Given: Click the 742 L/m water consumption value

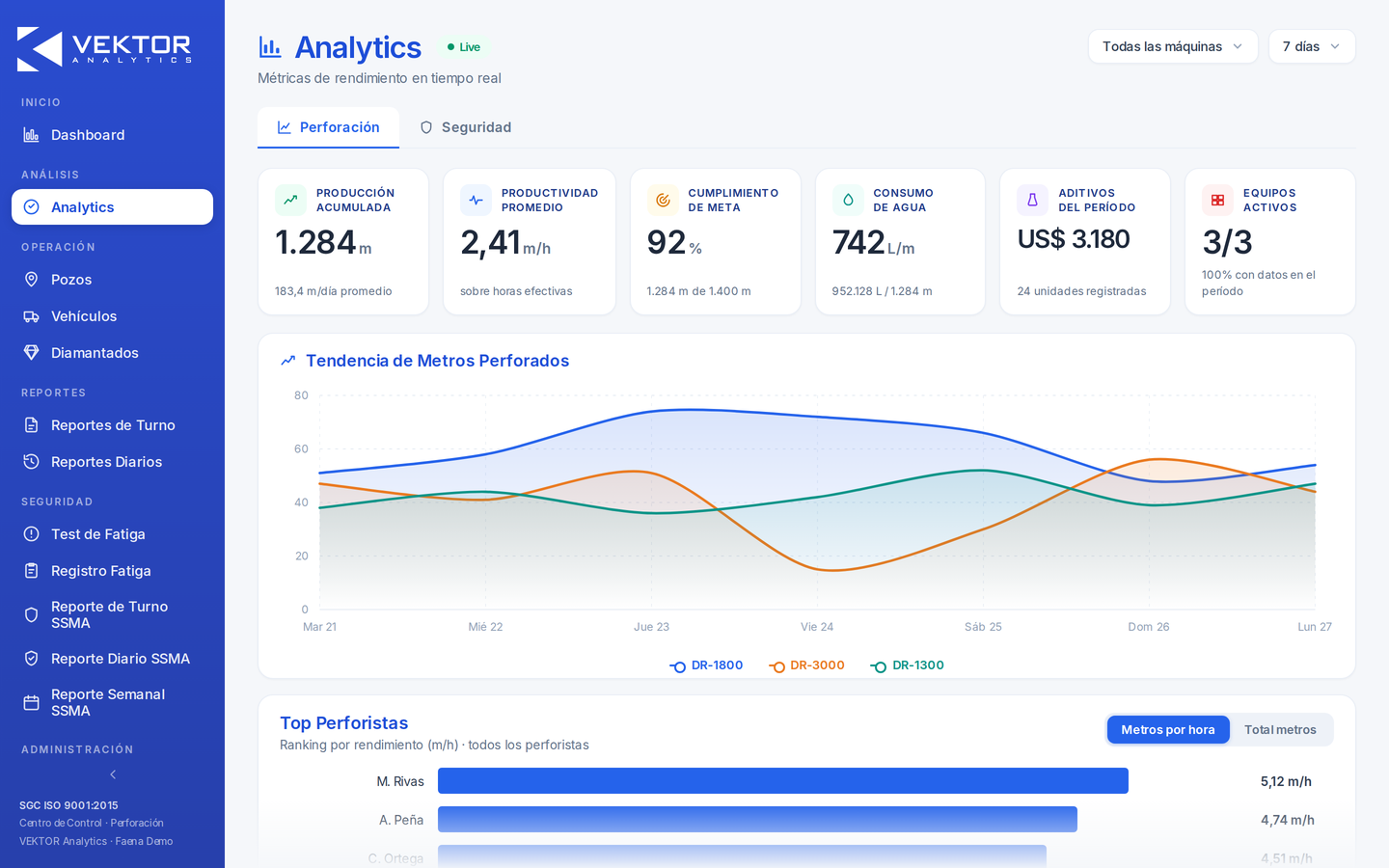Looking at the screenshot, I should pos(873,243).
